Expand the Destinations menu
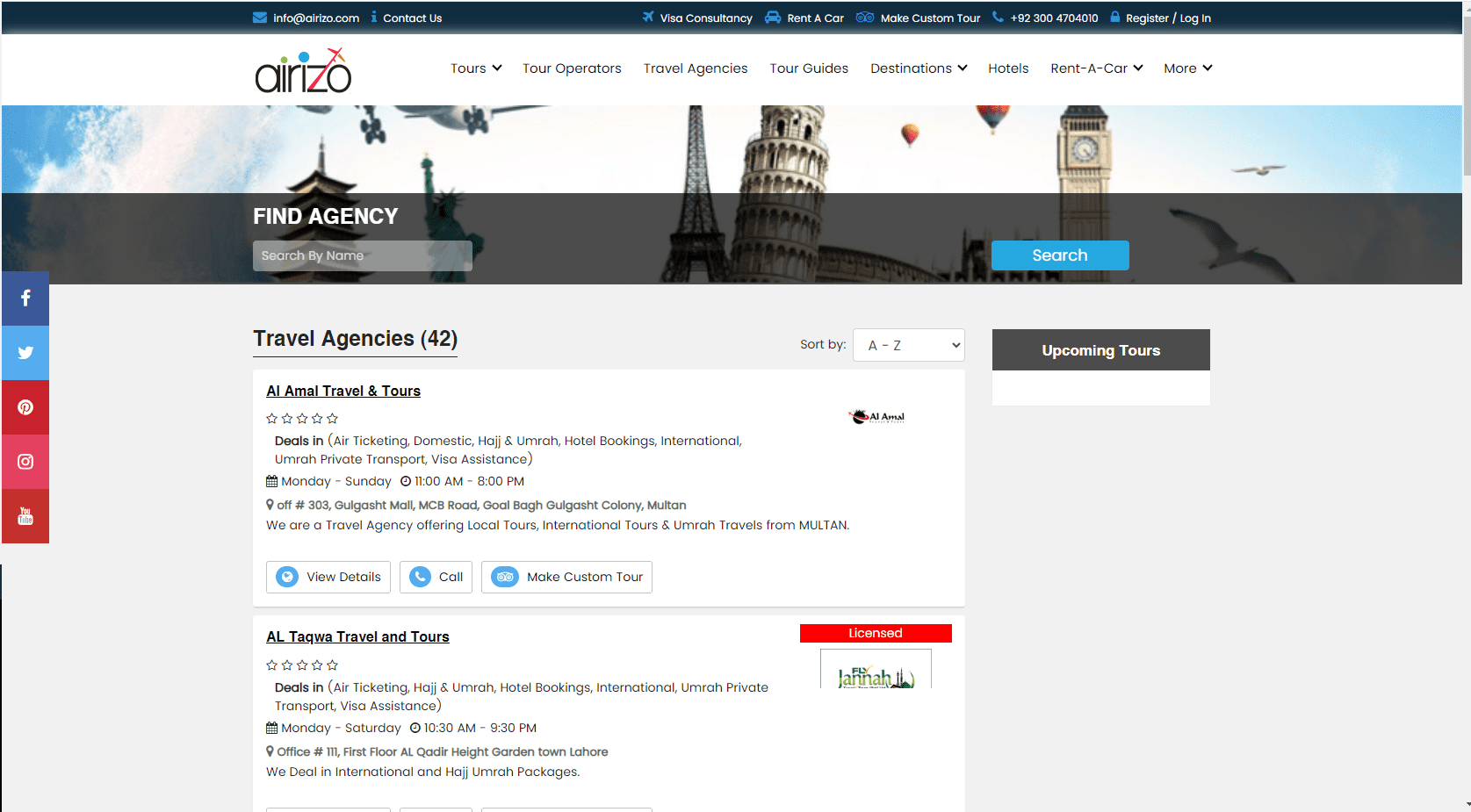 point(918,68)
